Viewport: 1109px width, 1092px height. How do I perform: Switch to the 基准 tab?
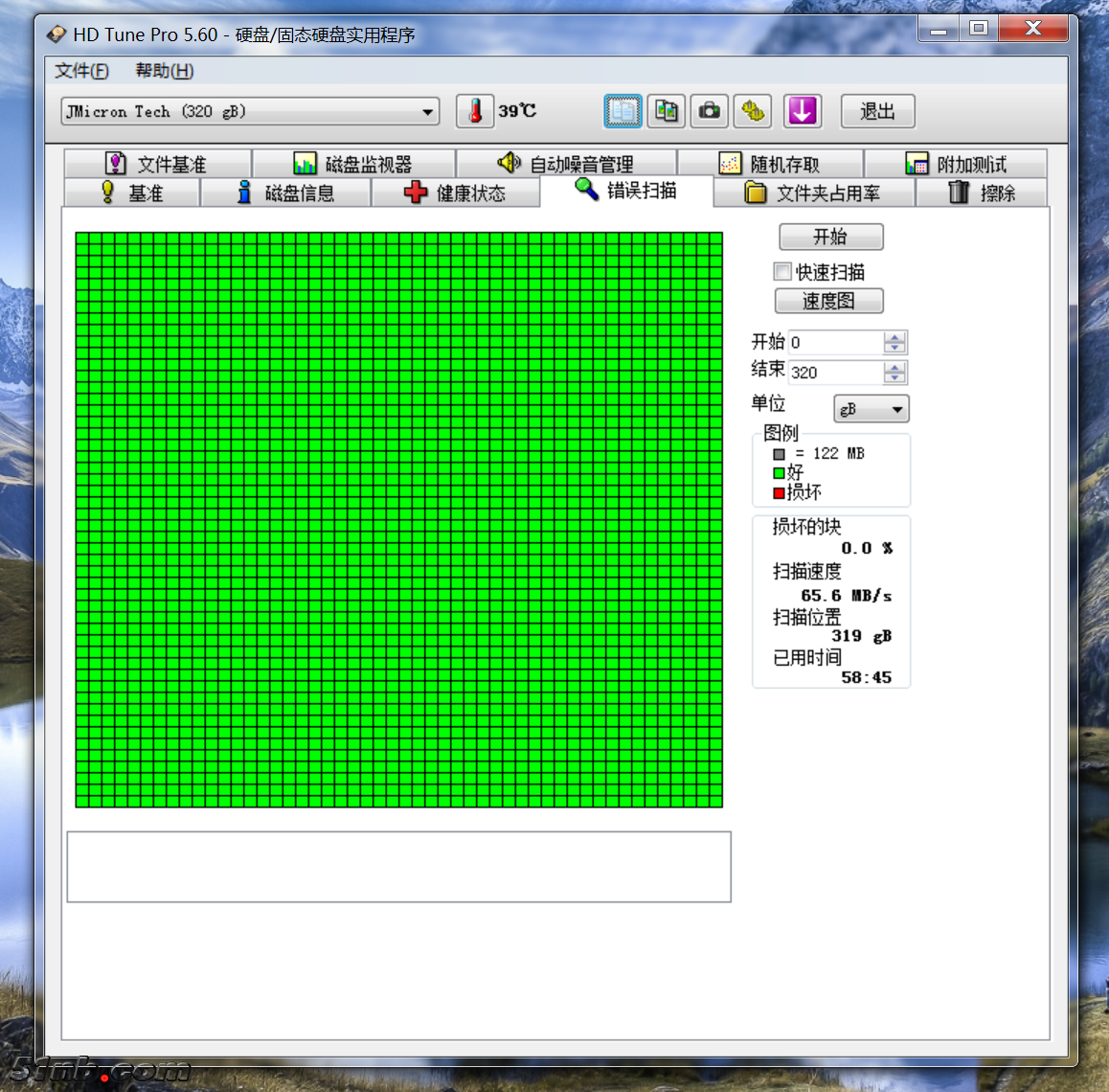132,193
